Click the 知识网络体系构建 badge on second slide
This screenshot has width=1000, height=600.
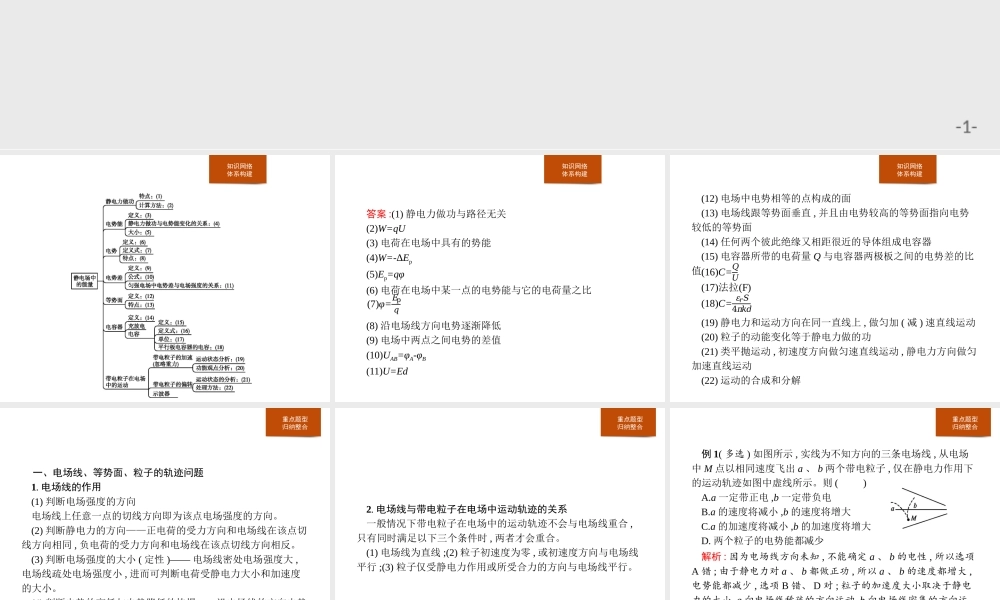(573, 169)
